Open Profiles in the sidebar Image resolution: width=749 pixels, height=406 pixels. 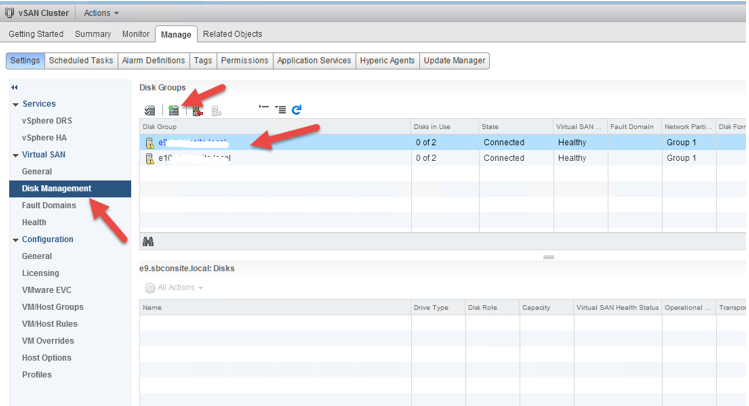(x=37, y=375)
